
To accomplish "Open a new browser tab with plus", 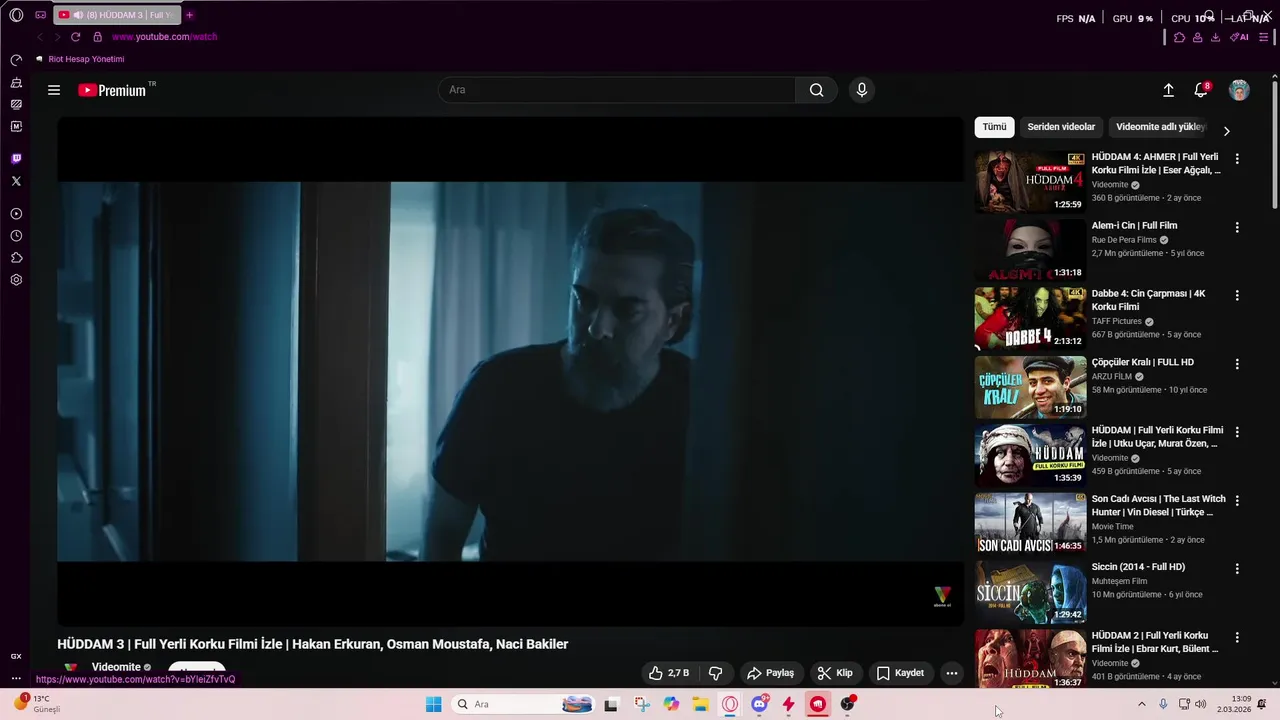I will point(189,15).
